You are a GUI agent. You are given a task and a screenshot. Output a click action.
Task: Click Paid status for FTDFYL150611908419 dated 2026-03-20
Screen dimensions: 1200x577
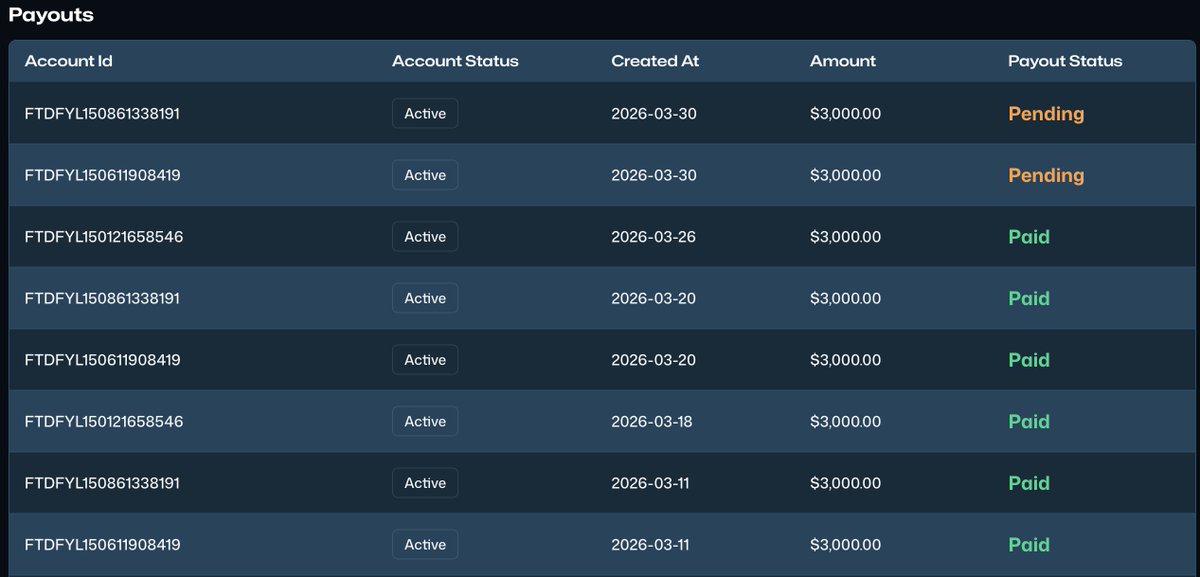click(x=1029, y=360)
